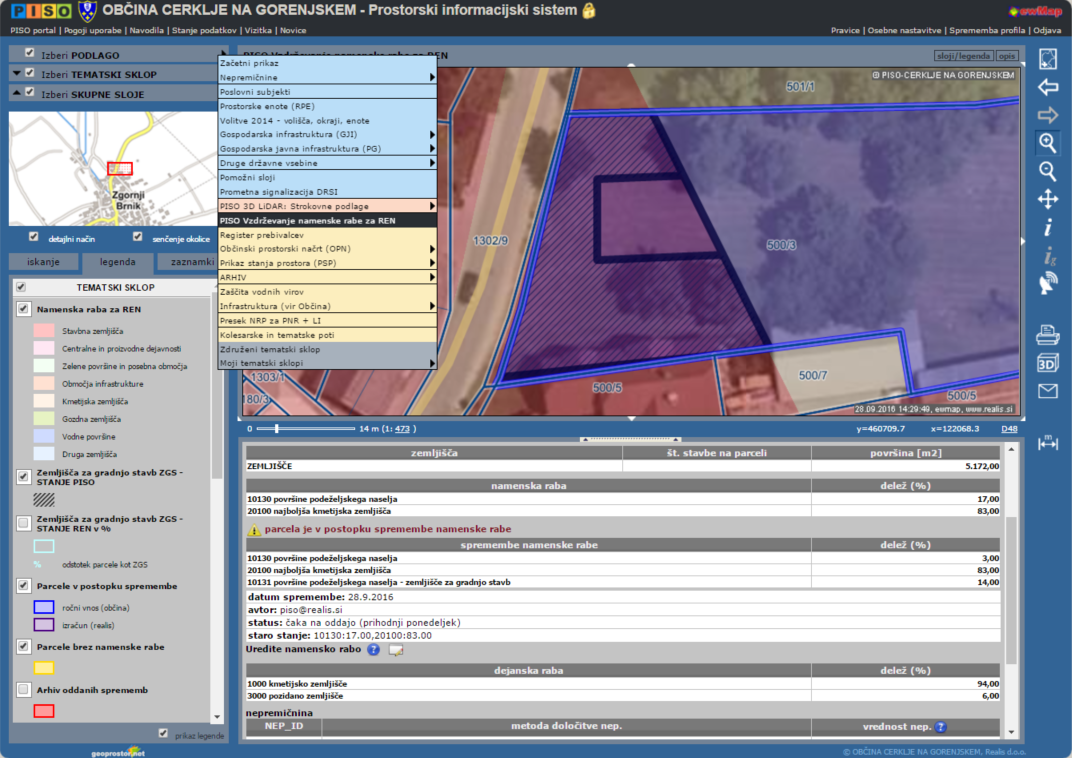Image resolution: width=1072 pixels, height=758 pixels.
Task: Collapse the 'Izberi SKUPNE SLOJE' section
Action: (16, 94)
